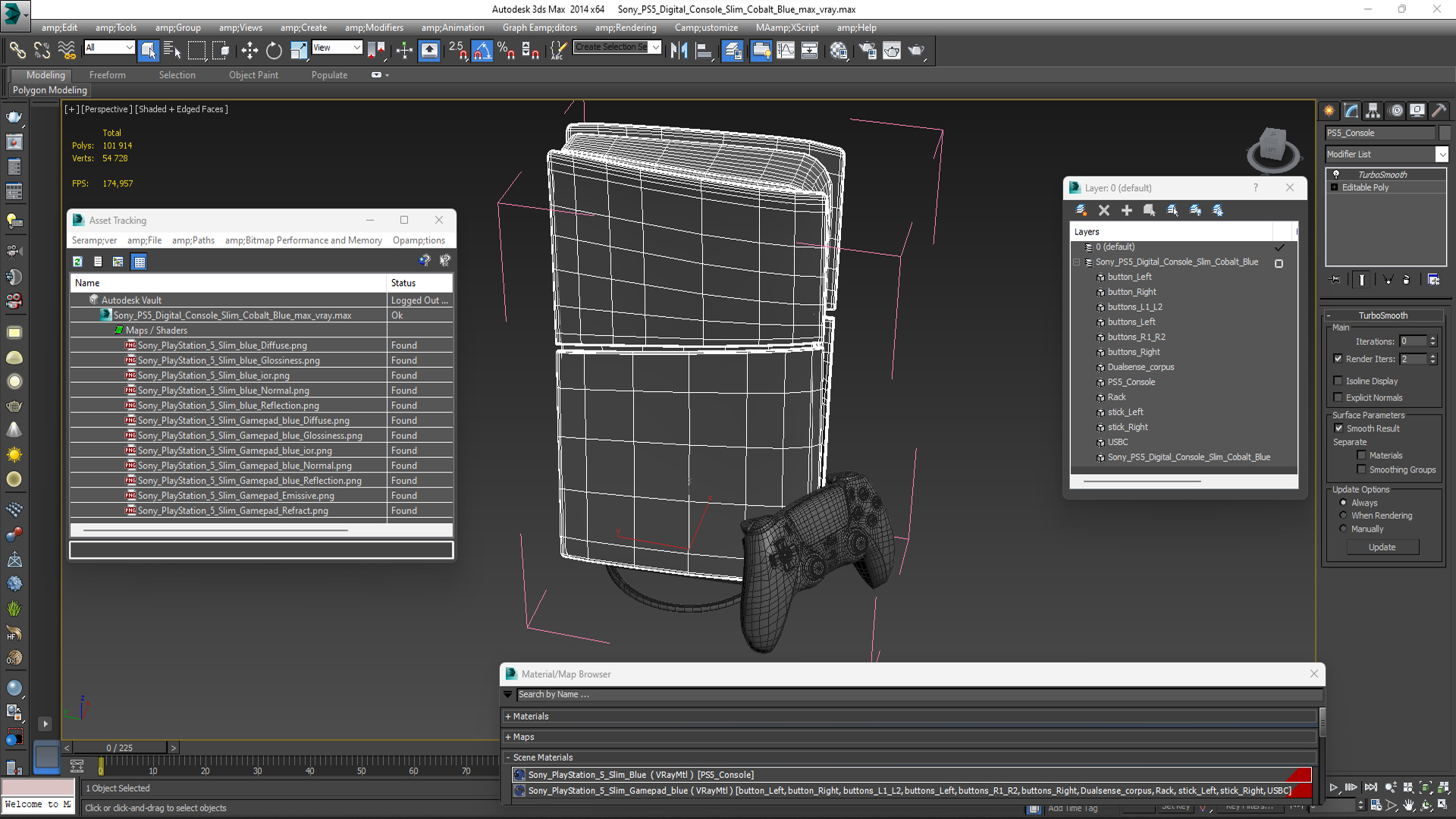Select the Always update option
This screenshot has width=1456, height=819.
click(x=1343, y=503)
